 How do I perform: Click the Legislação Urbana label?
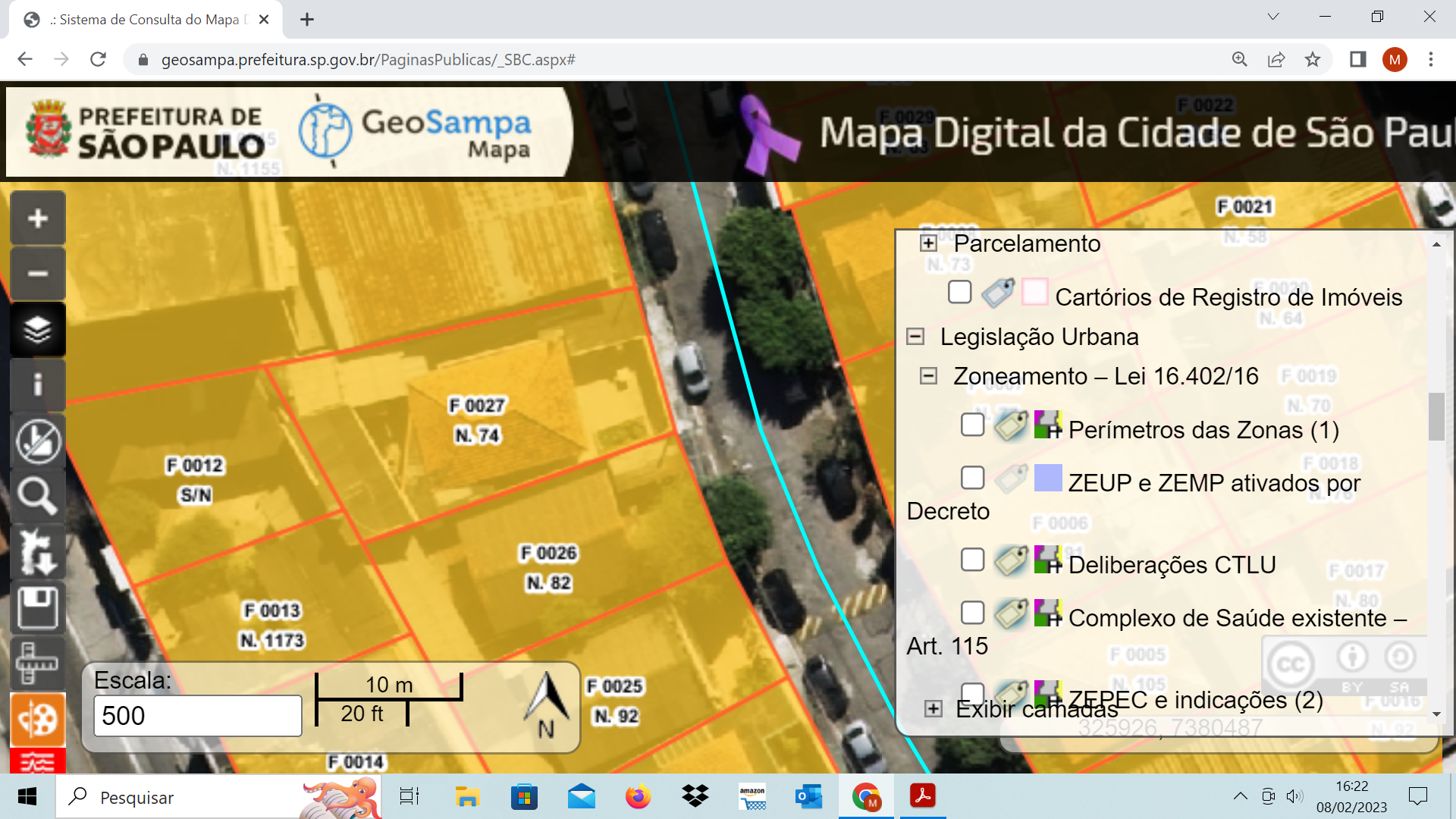tap(1039, 337)
